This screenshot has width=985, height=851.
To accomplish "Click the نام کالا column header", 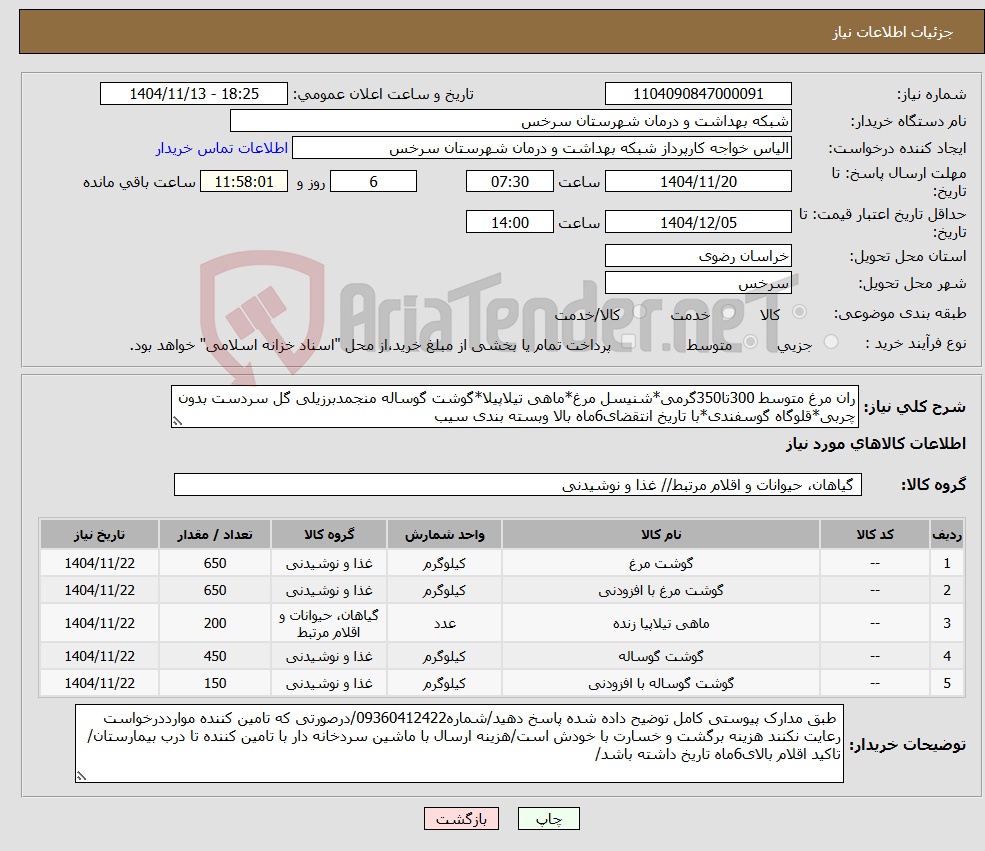I will coord(661,534).
